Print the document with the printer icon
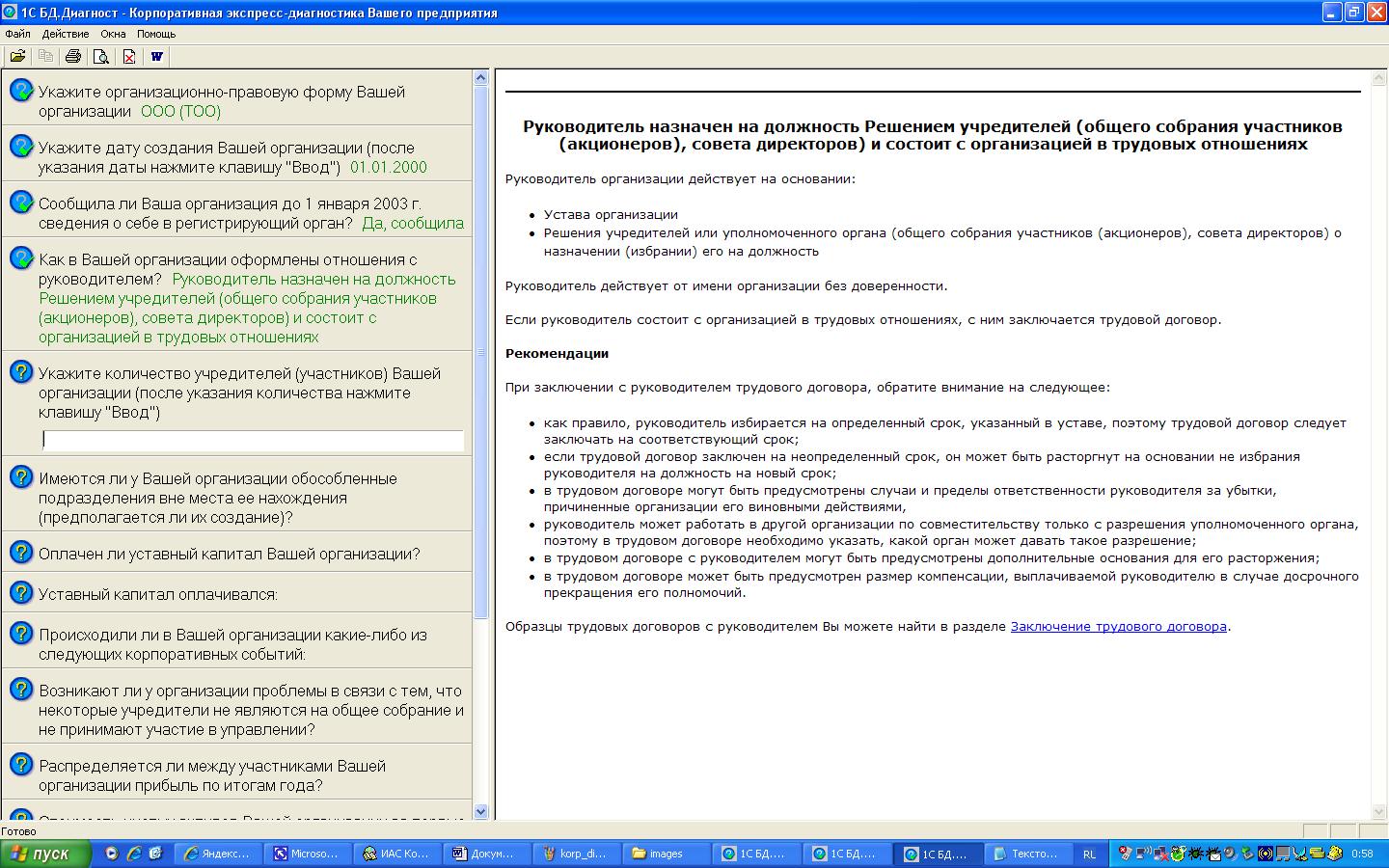Viewport: 1389px width, 868px height. (x=73, y=56)
